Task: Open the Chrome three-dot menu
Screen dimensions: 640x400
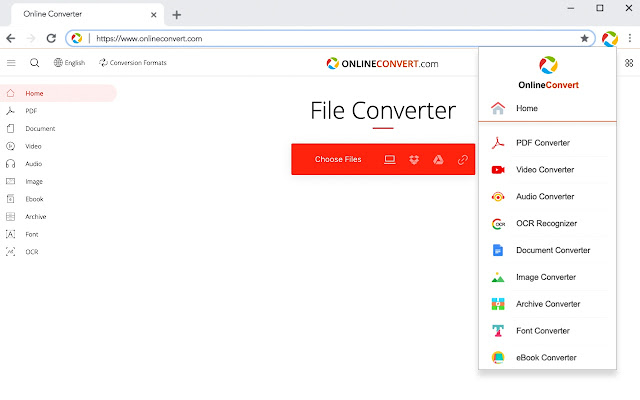Action: (x=630, y=38)
